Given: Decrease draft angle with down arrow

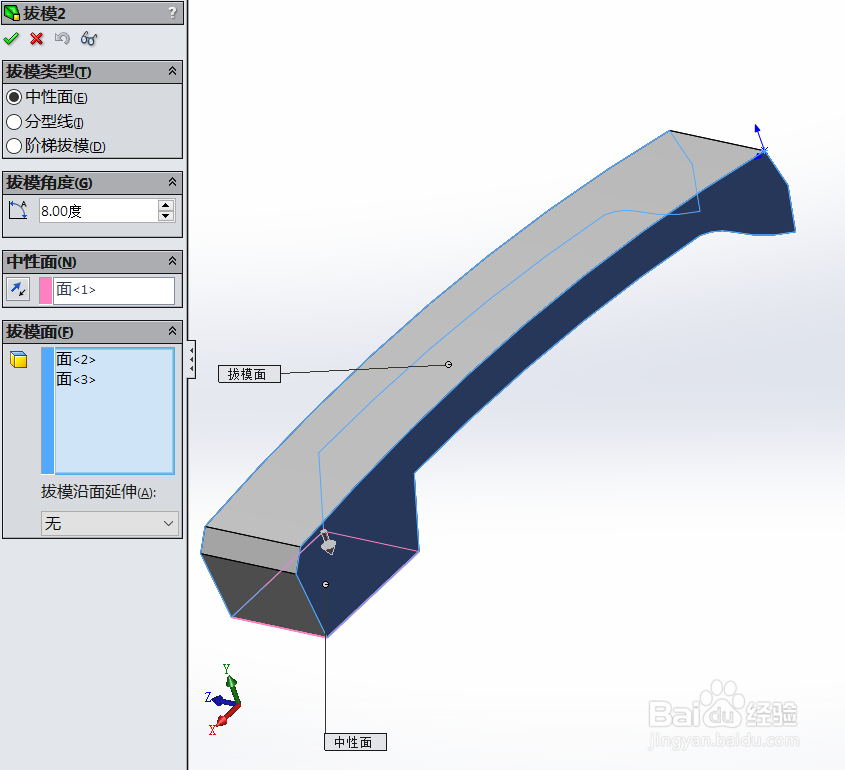Looking at the screenshot, I should (x=166, y=216).
